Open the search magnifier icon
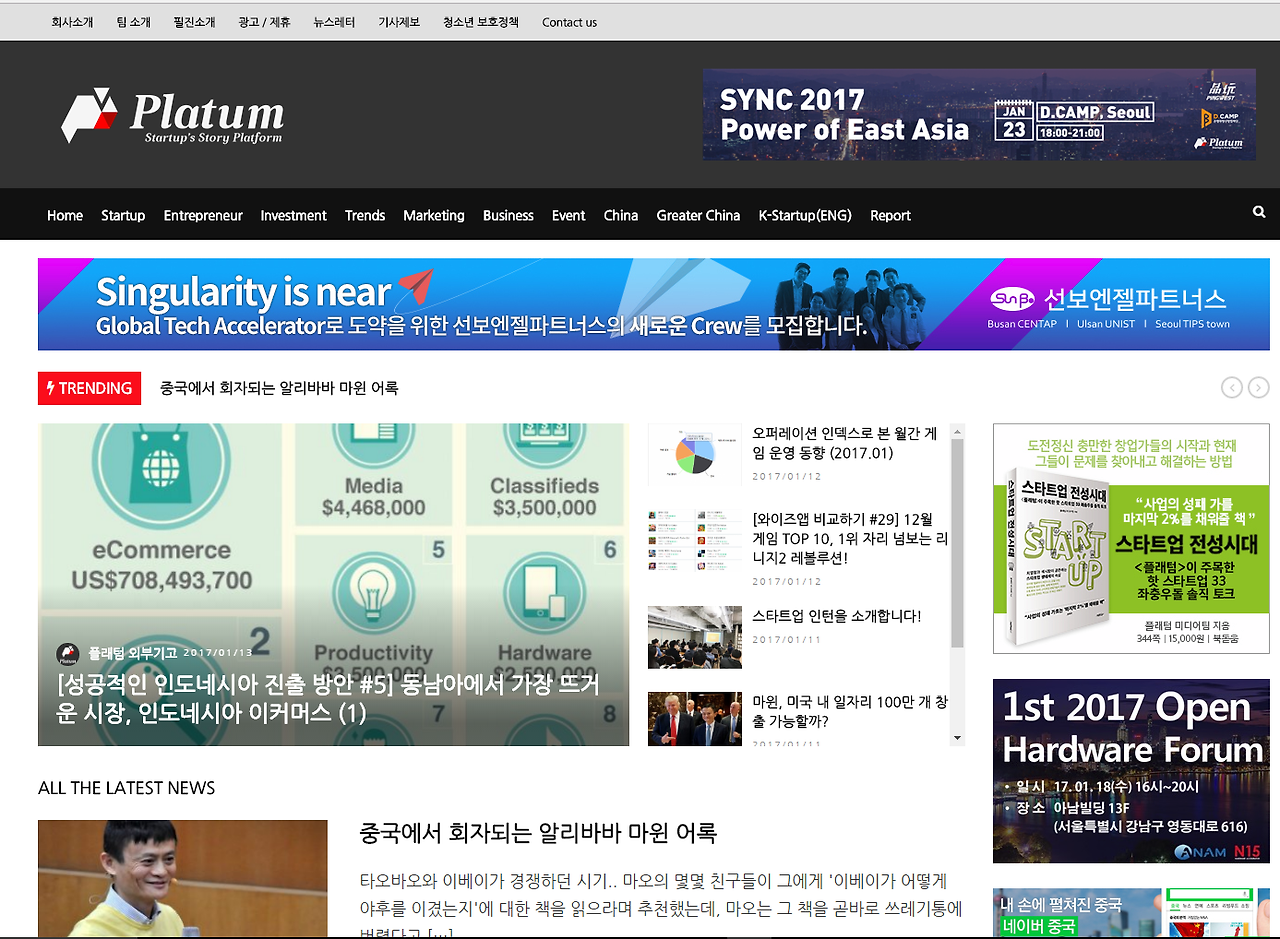This screenshot has height=939, width=1280. coord(1258,212)
